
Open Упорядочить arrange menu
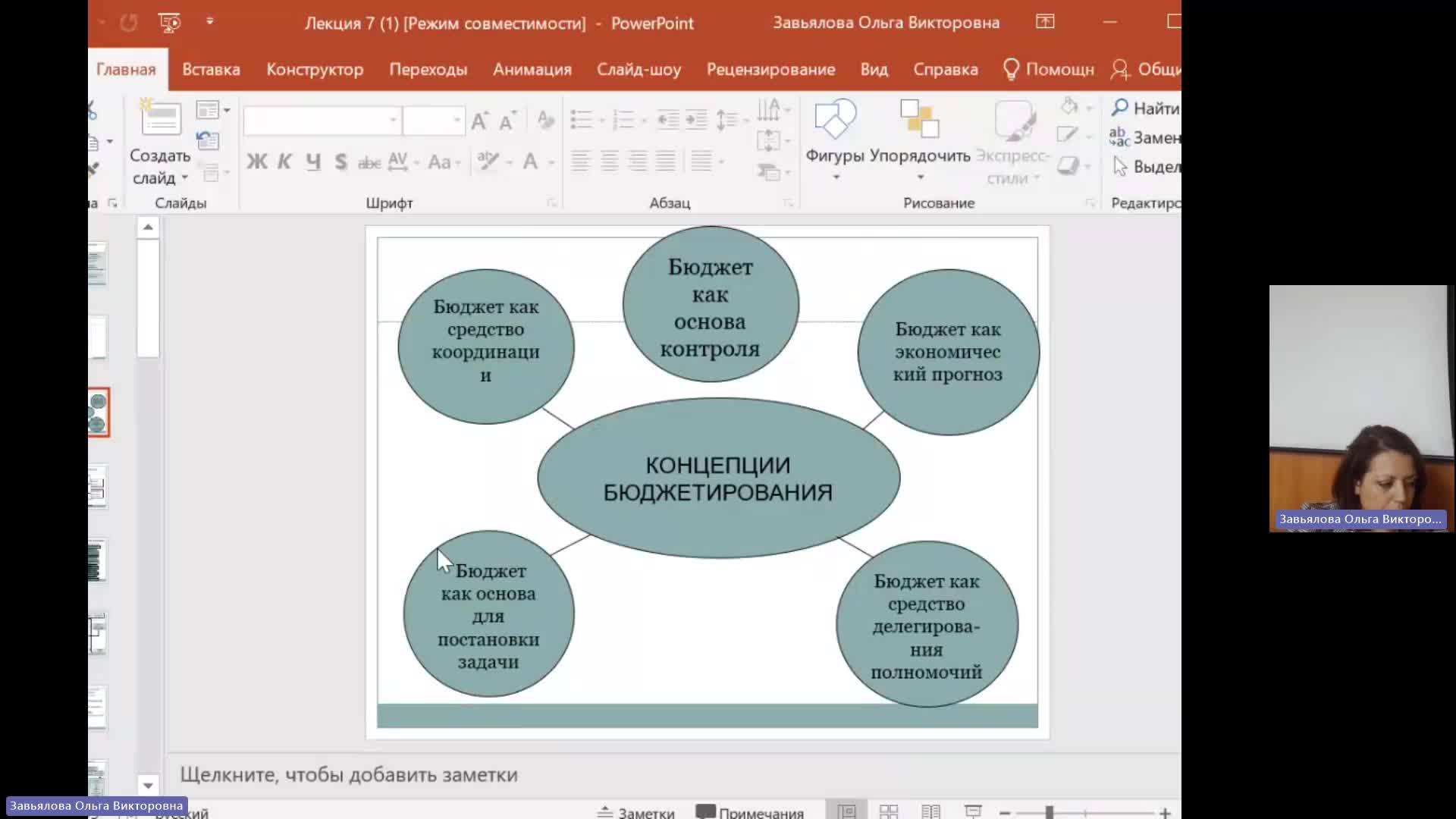(x=920, y=139)
